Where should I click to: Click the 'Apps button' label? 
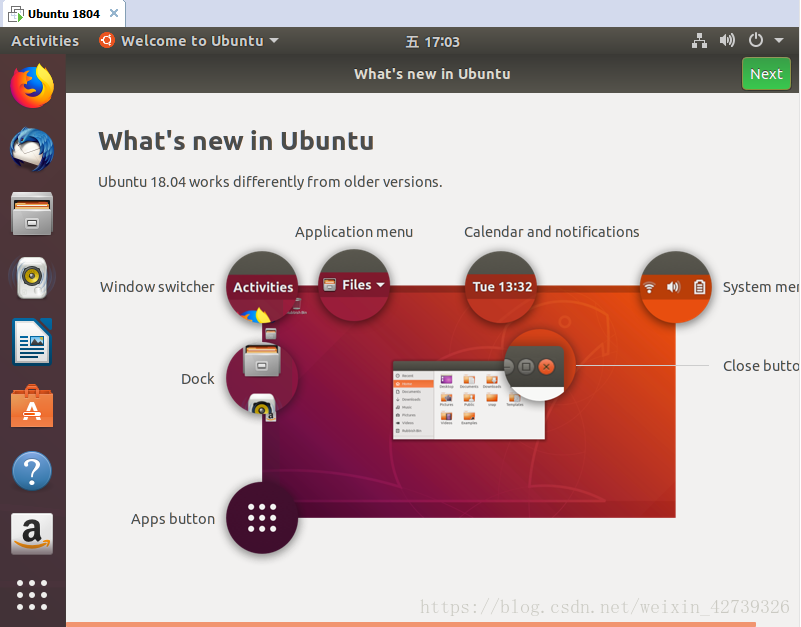pyautogui.click(x=173, y=519)
